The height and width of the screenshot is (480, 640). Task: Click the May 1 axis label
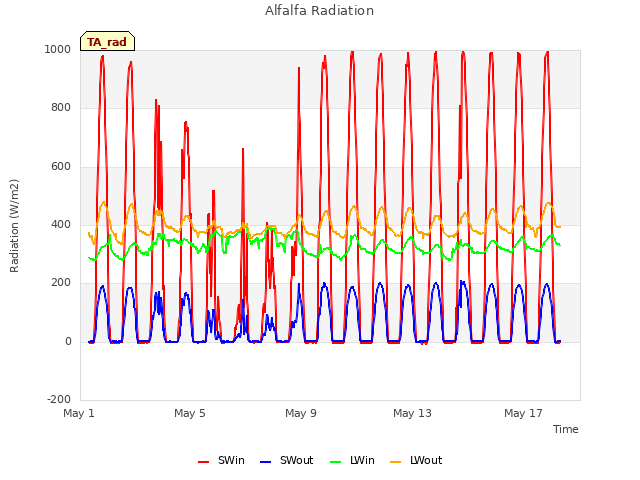[79, 413]
